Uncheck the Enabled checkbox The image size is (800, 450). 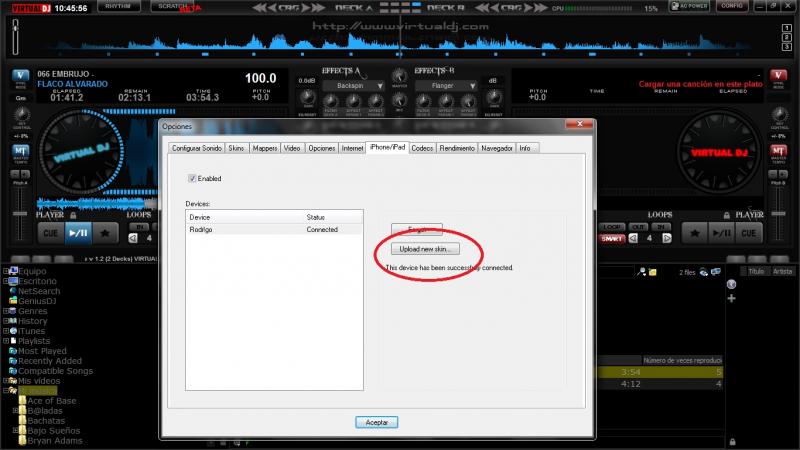[192, 179]
